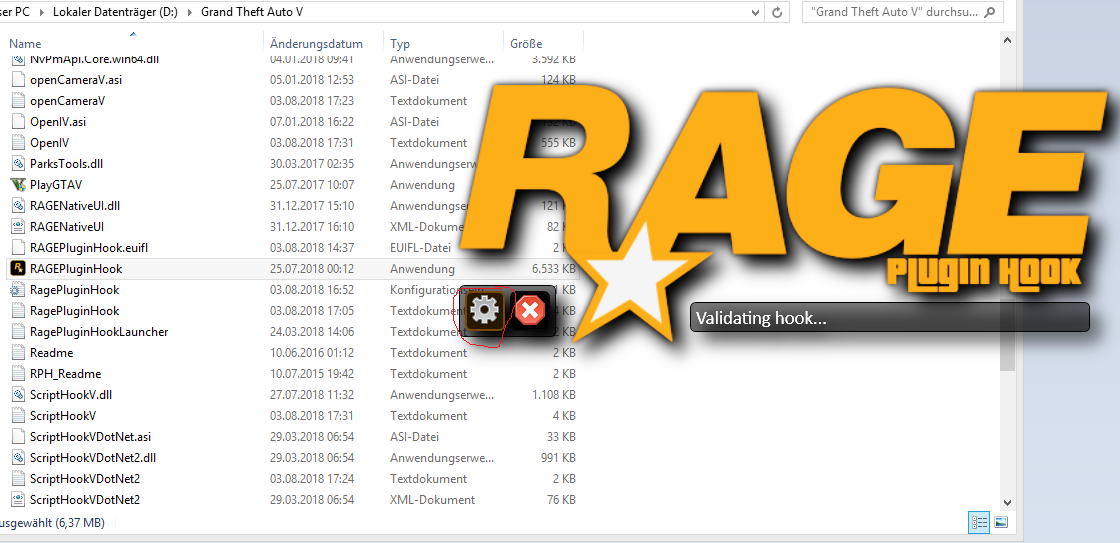1120x543 pixels.
Task: Click the Readme text document icon
Action: click(19, 352)
